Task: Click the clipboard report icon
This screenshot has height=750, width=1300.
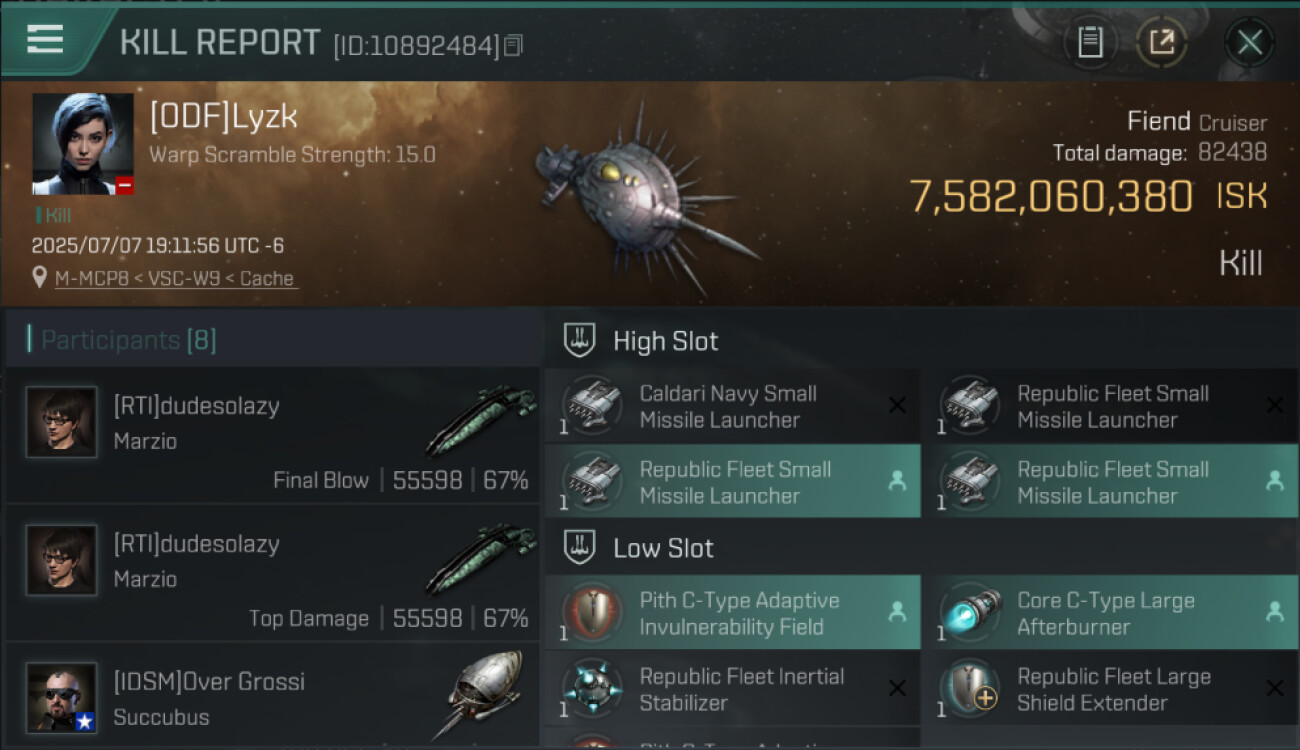Action: click(1090, 42)
